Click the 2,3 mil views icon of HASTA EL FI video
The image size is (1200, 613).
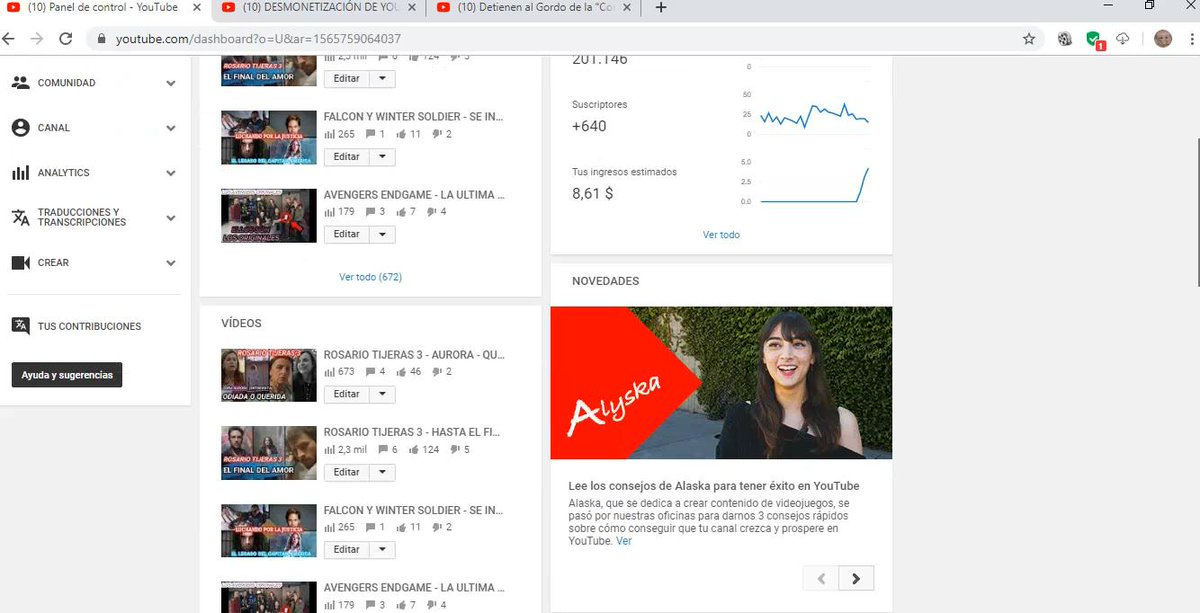(x=330, y=450)
